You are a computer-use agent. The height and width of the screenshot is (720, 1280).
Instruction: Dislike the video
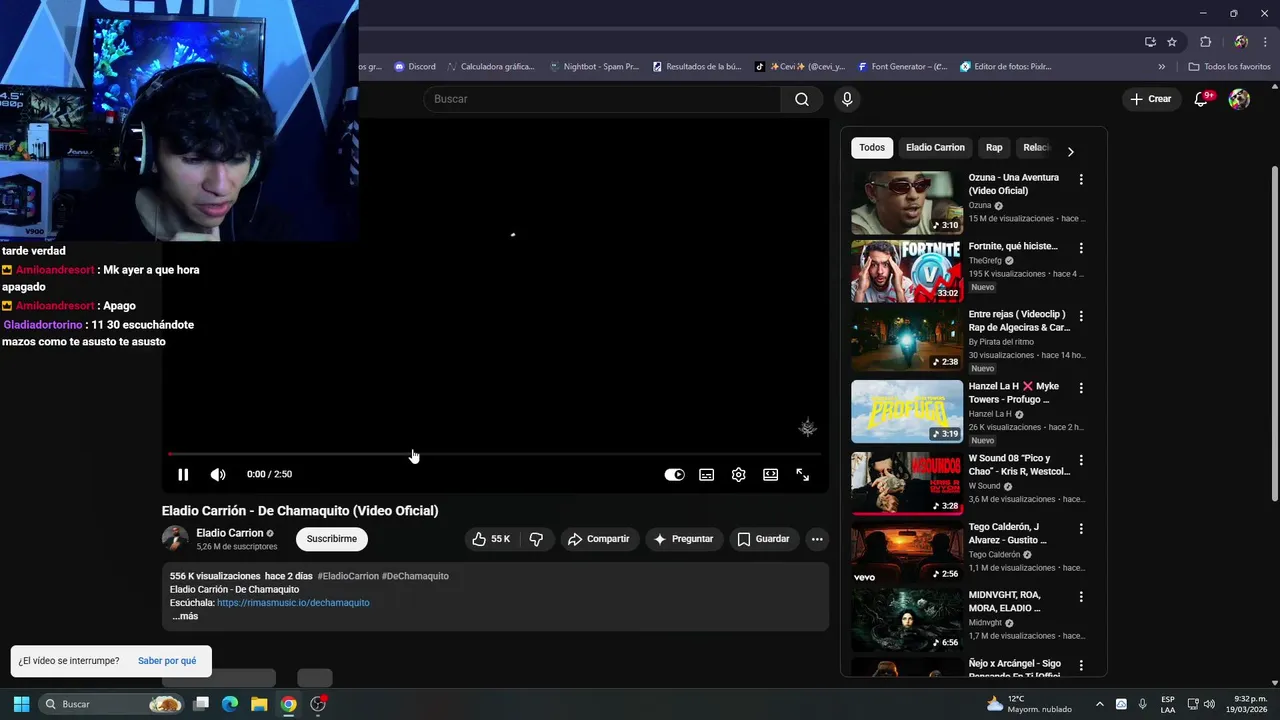click(536, 539)
